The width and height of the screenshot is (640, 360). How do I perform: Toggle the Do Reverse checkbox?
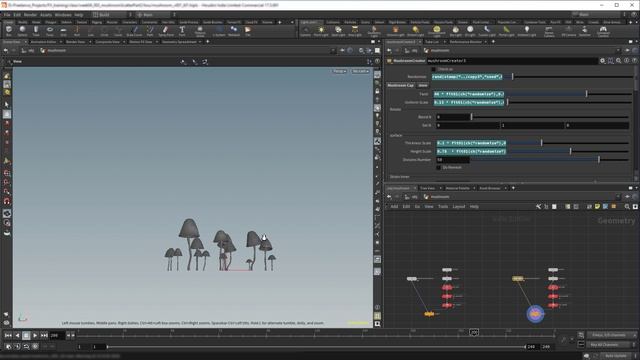[x=438, y=168]
